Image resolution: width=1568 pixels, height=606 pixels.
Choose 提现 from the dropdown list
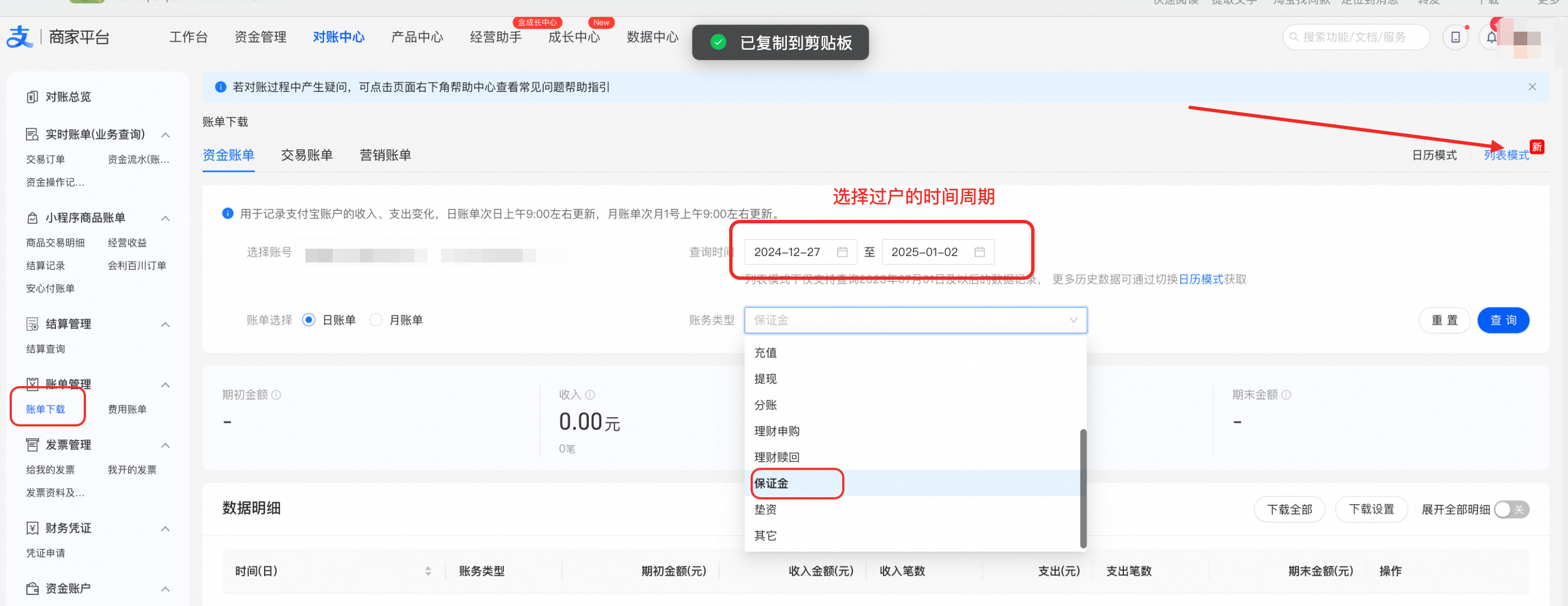915,378
